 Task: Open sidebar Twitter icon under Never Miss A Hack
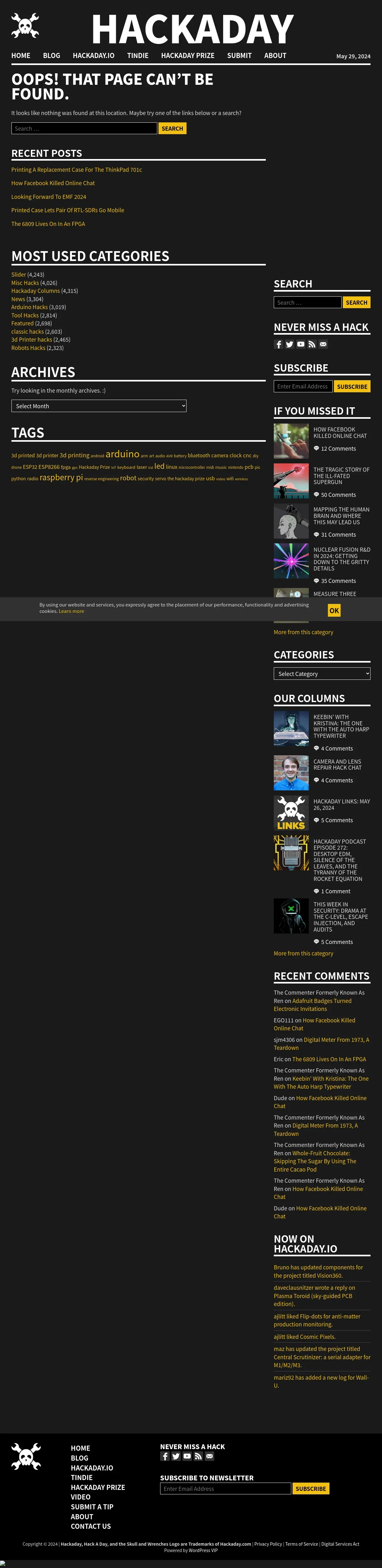(290, 345)
